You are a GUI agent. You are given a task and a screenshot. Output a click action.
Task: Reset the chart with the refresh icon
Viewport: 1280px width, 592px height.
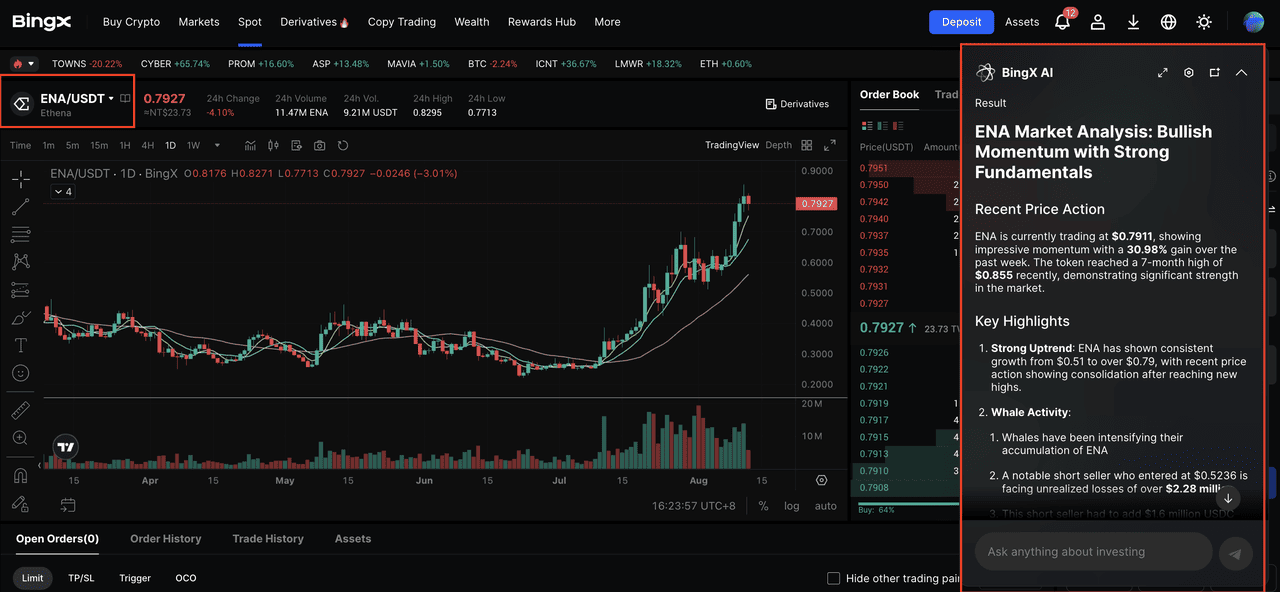pyautogui.click(x=343, y=146)
